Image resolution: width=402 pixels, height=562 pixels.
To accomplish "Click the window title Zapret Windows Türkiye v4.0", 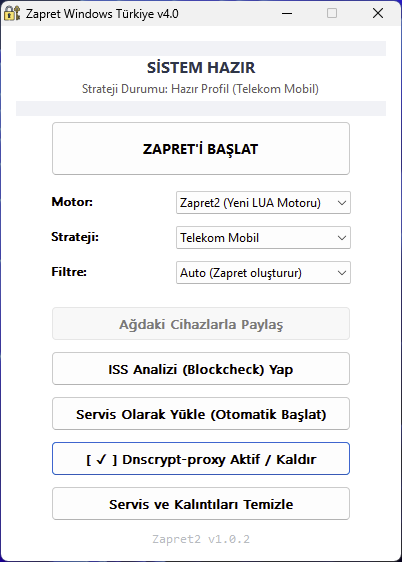I will pyautogui.click(x=102, y=14).
